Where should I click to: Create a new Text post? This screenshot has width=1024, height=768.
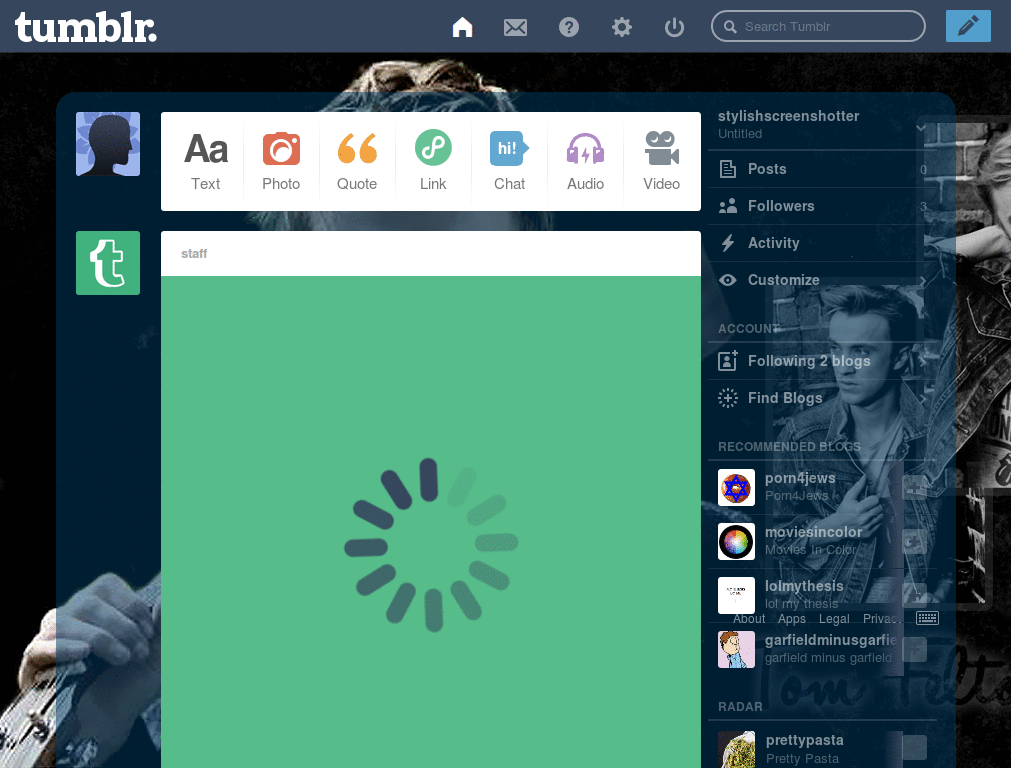(x=205, y=160)
